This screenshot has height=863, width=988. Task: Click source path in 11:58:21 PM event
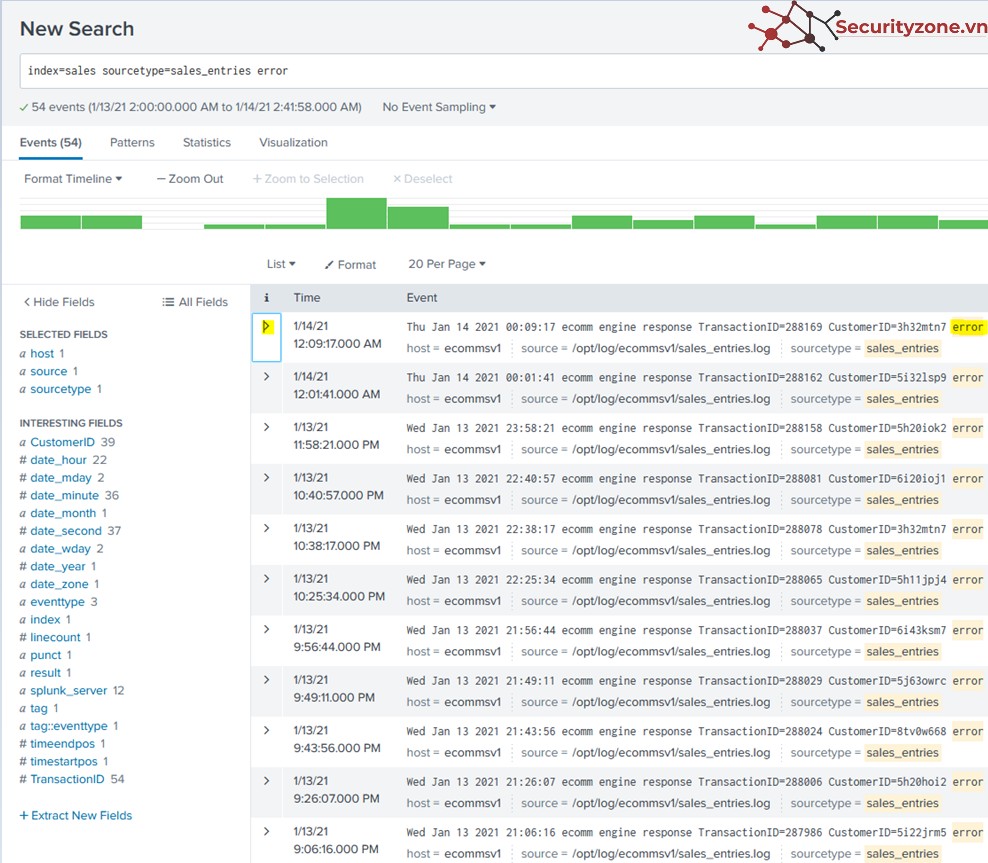point(671,449)
